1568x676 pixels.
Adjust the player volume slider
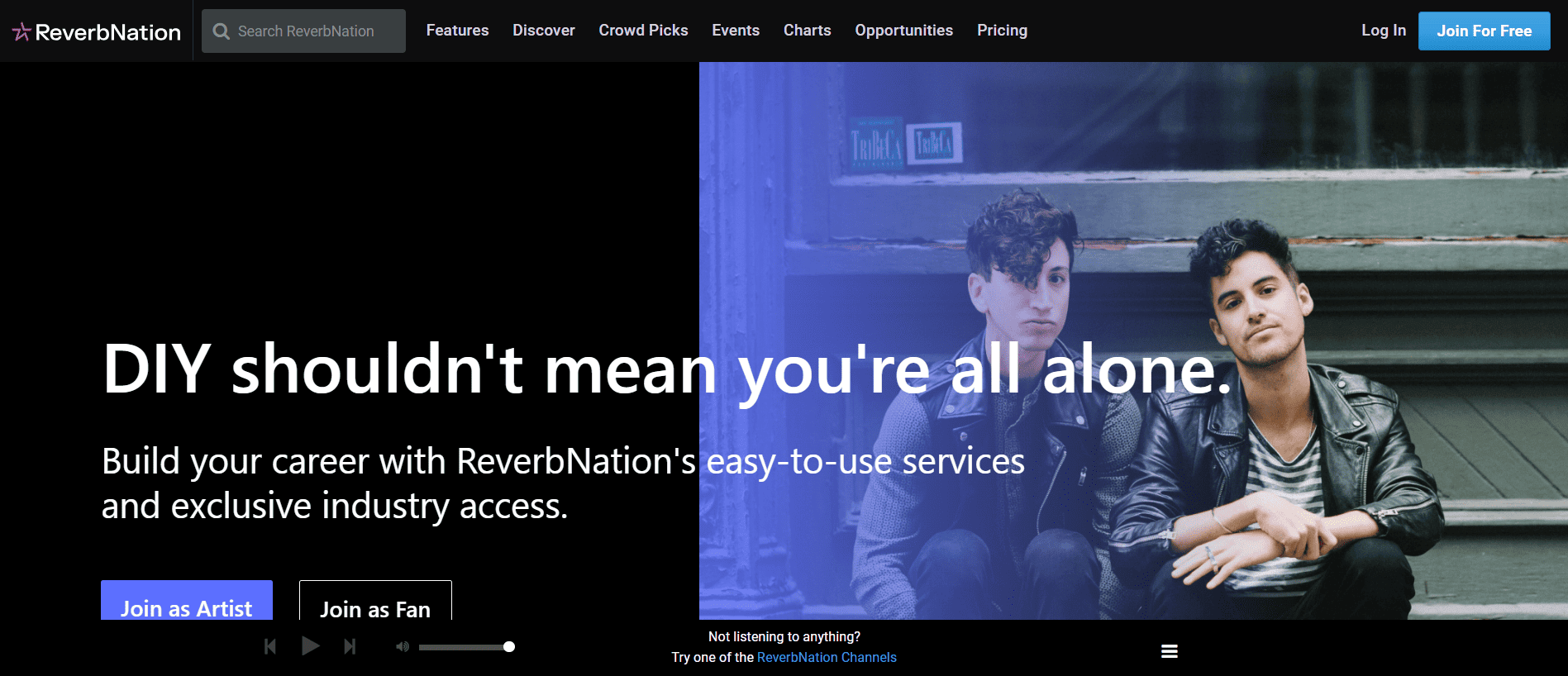pos(467,647)
